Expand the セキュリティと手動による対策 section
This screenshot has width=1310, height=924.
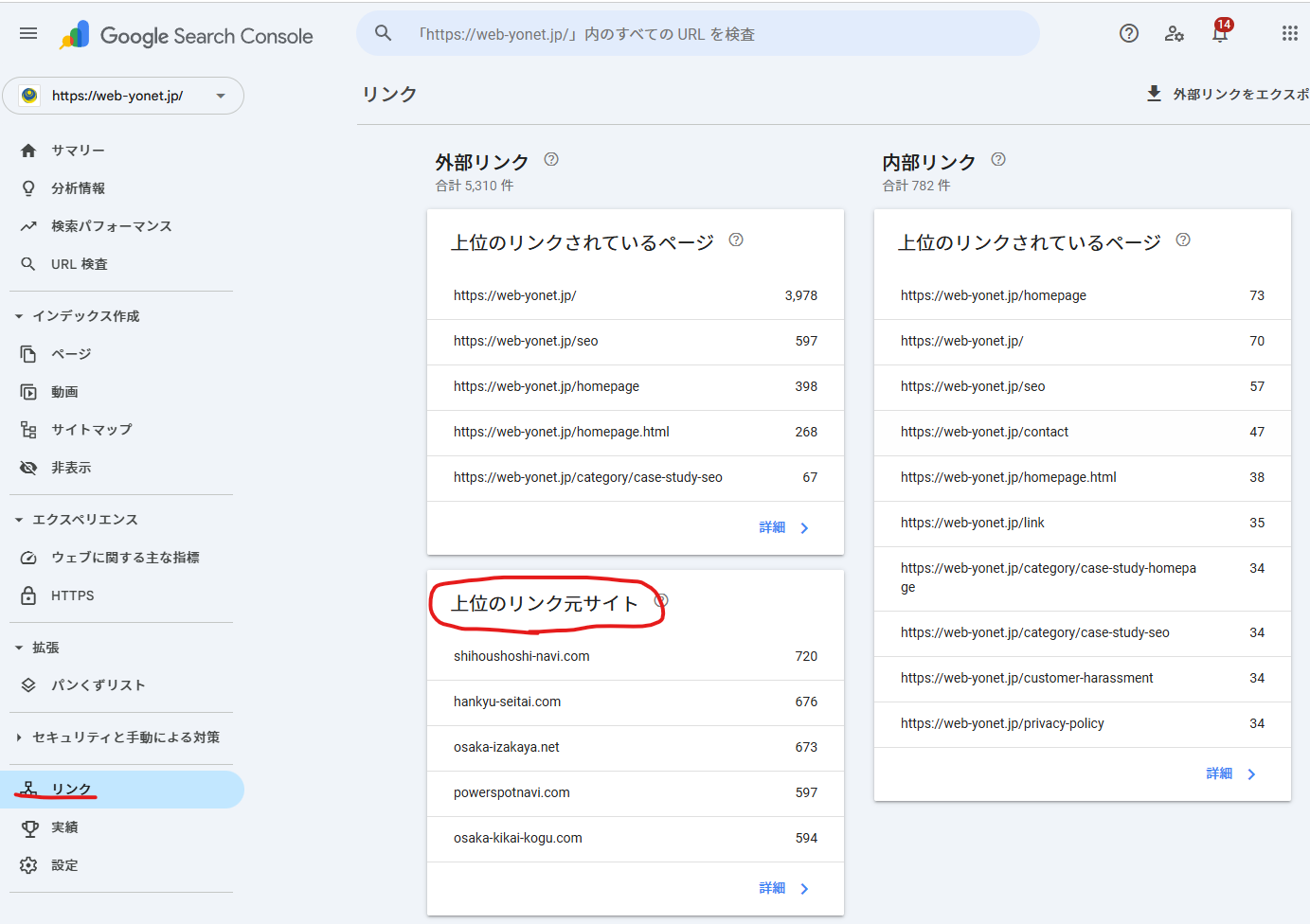[19, 737]
